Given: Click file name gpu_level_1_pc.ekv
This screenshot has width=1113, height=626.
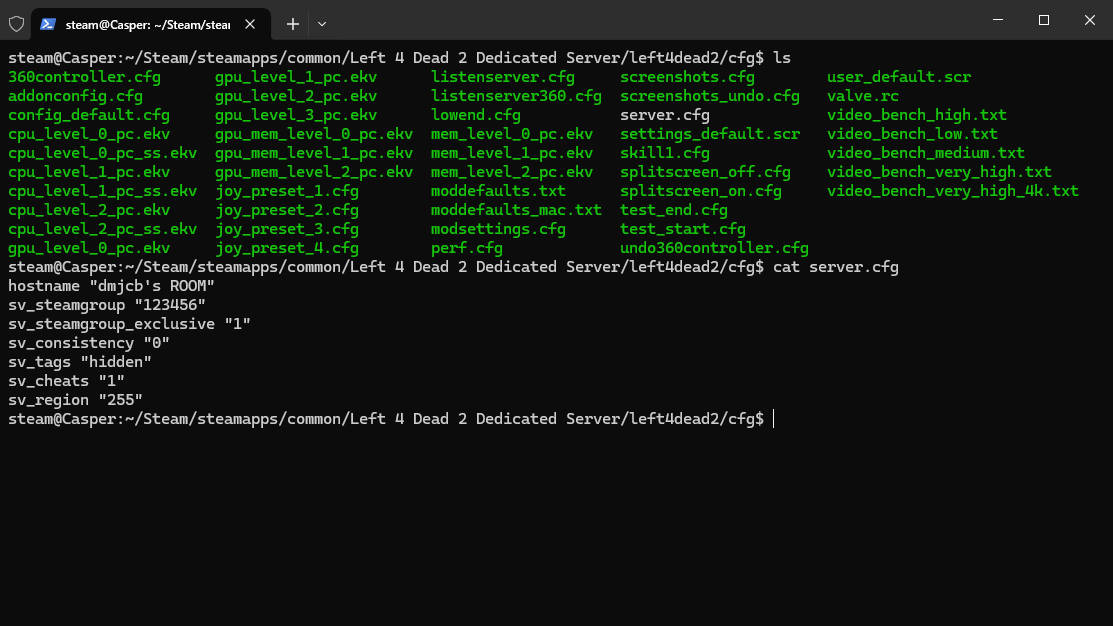Looking at the screenshot, I should 296,77.
